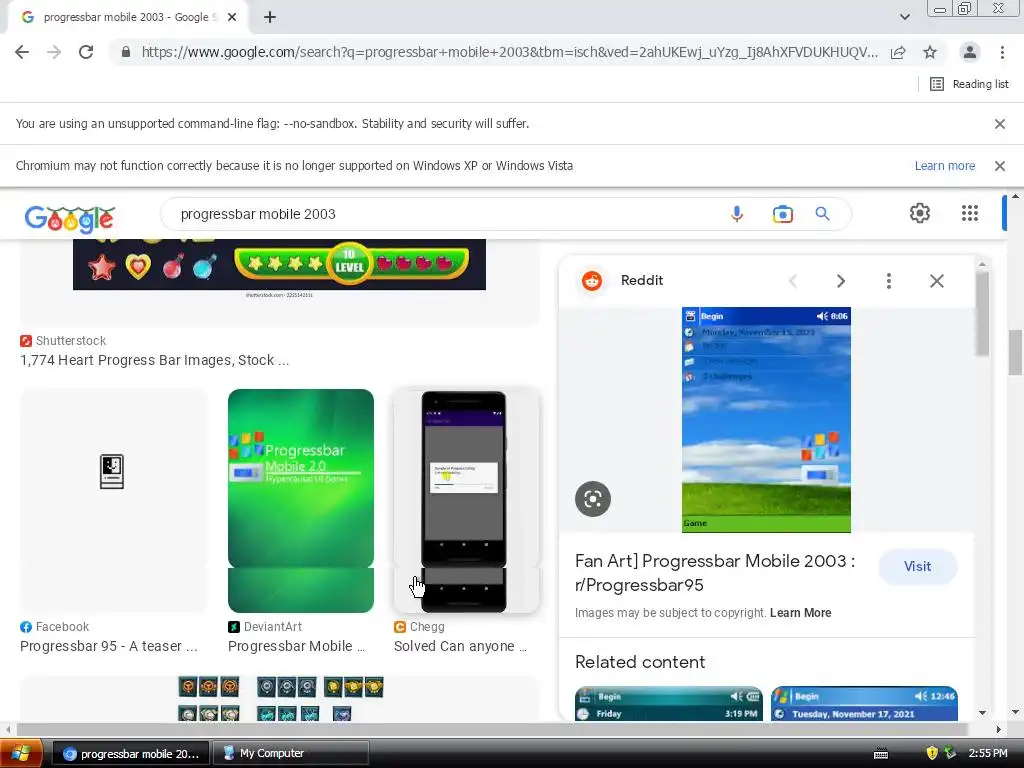Click the Visit button
Image resolution: width=1024 pixels, height=768 pixels.
918,566
